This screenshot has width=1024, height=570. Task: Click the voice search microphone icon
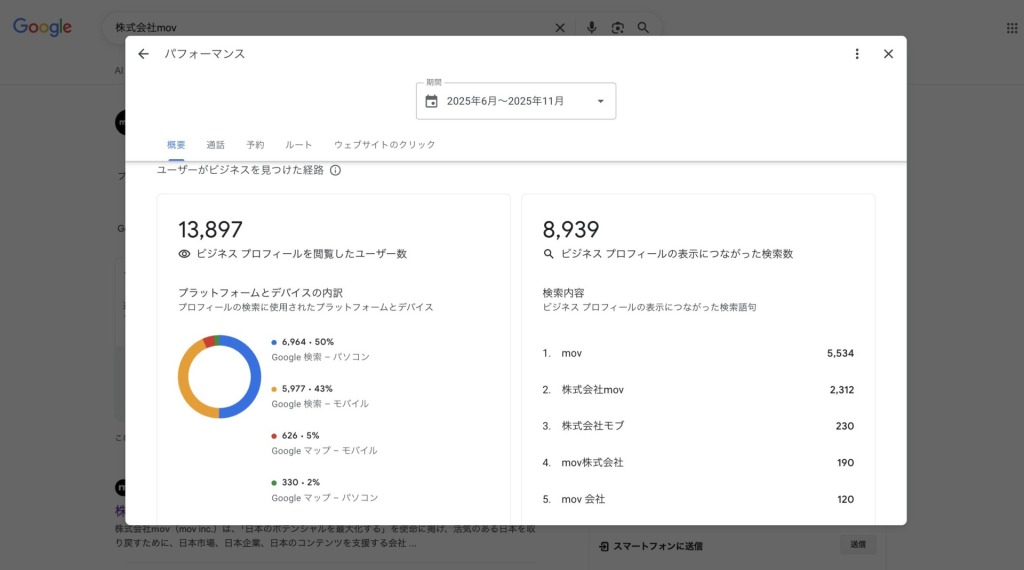[591, 28]
